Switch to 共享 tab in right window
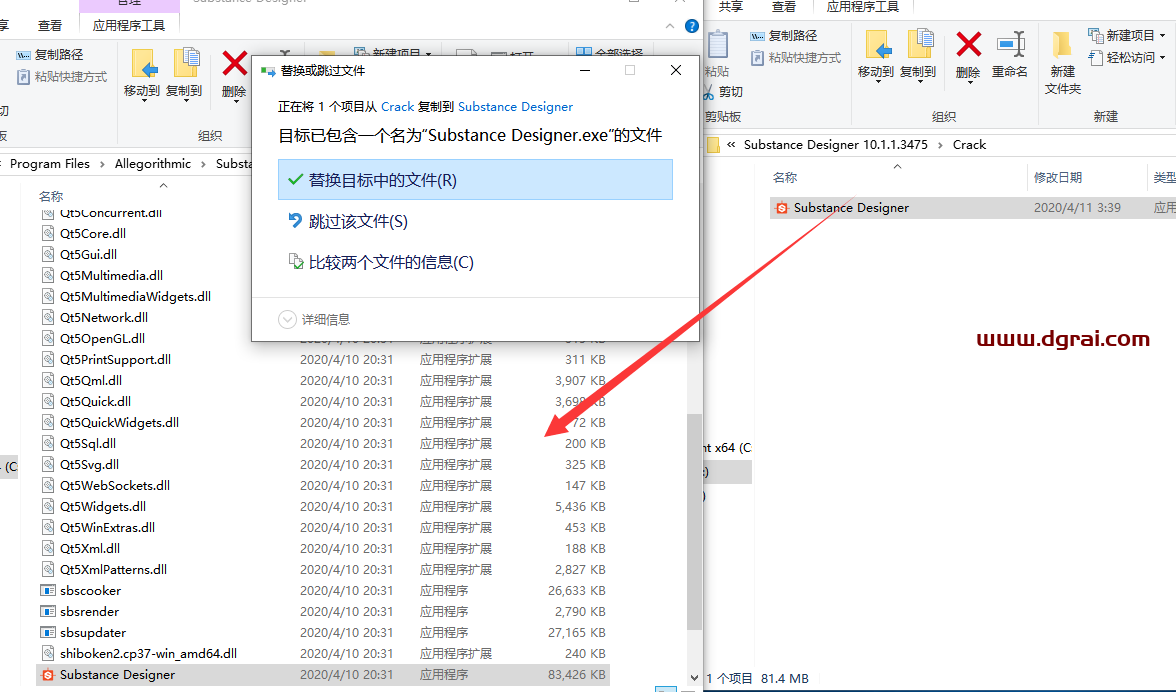The height and width of the screenshot is (692, 1176). tap(730, 7)
